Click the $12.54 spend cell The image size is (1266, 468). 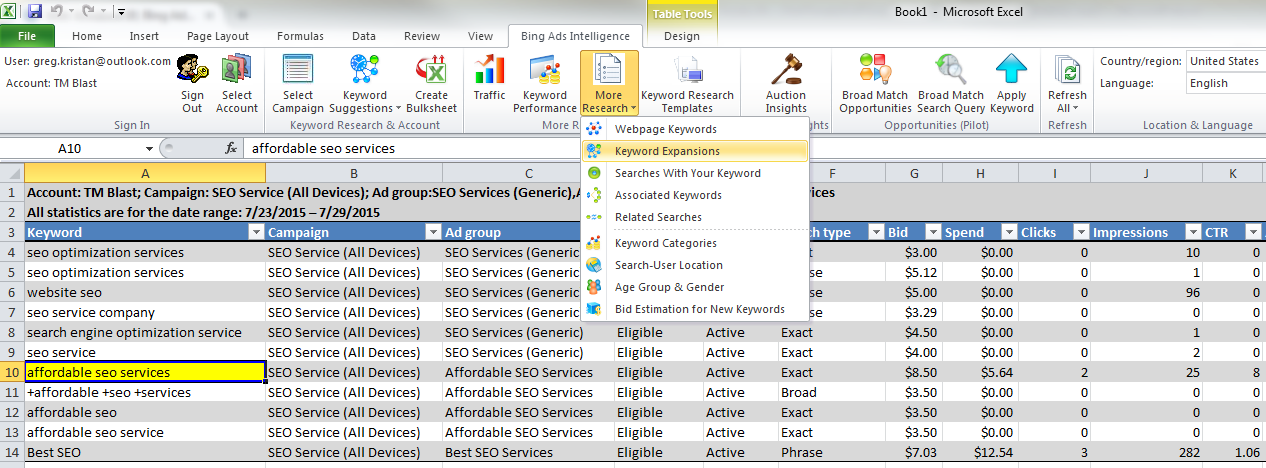(980, 452)
